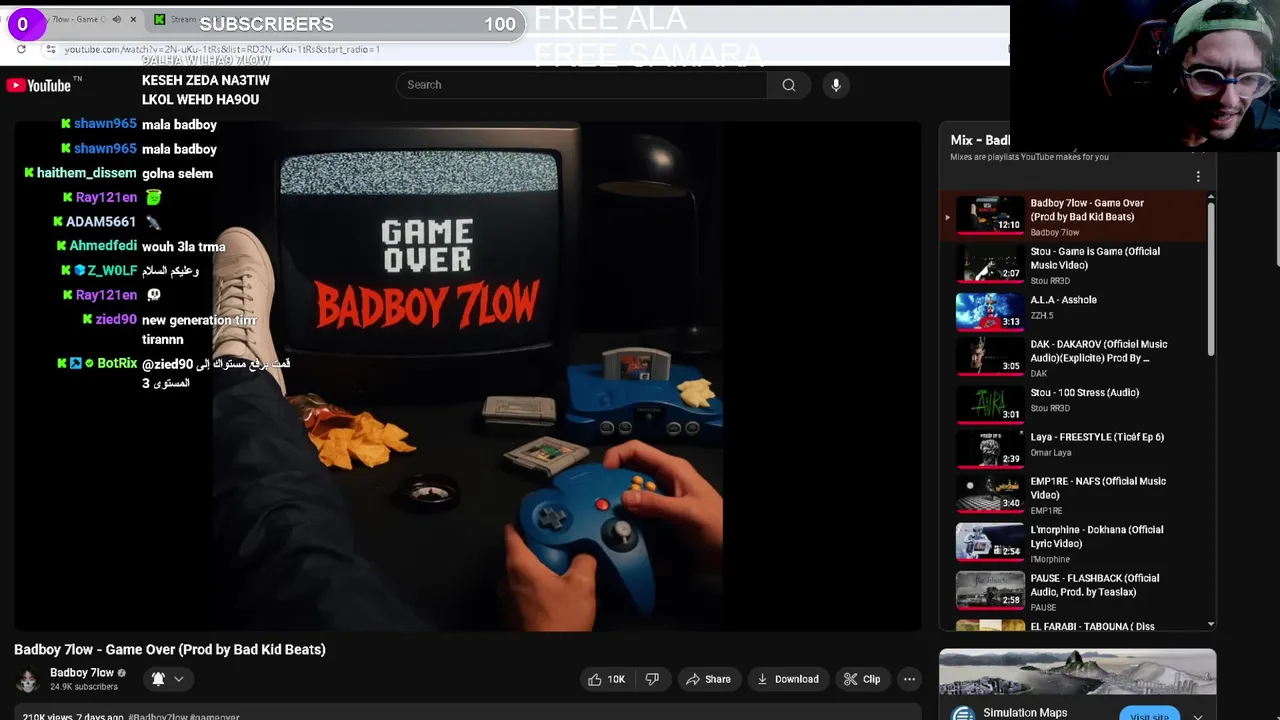Screen dimensions: 1280x720
Task: Open Stou - 100 Stress thumbnail
Action: click(x=989, y=403)
